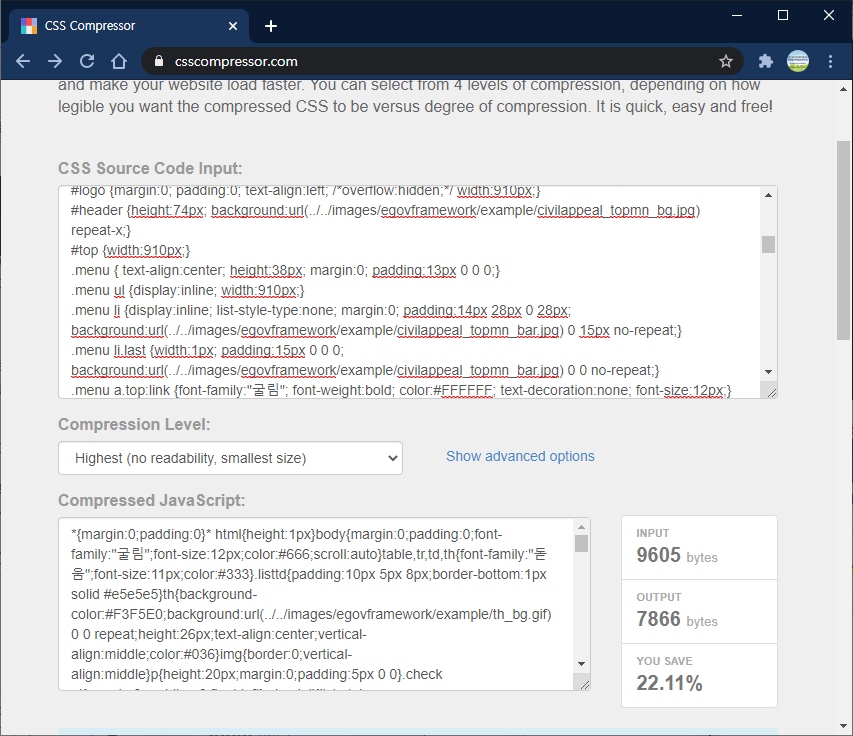Click the INPUT 9605 bytes value
Image resolution: width=853 pixels, height=736 pixels.
(x=677, y=555)
